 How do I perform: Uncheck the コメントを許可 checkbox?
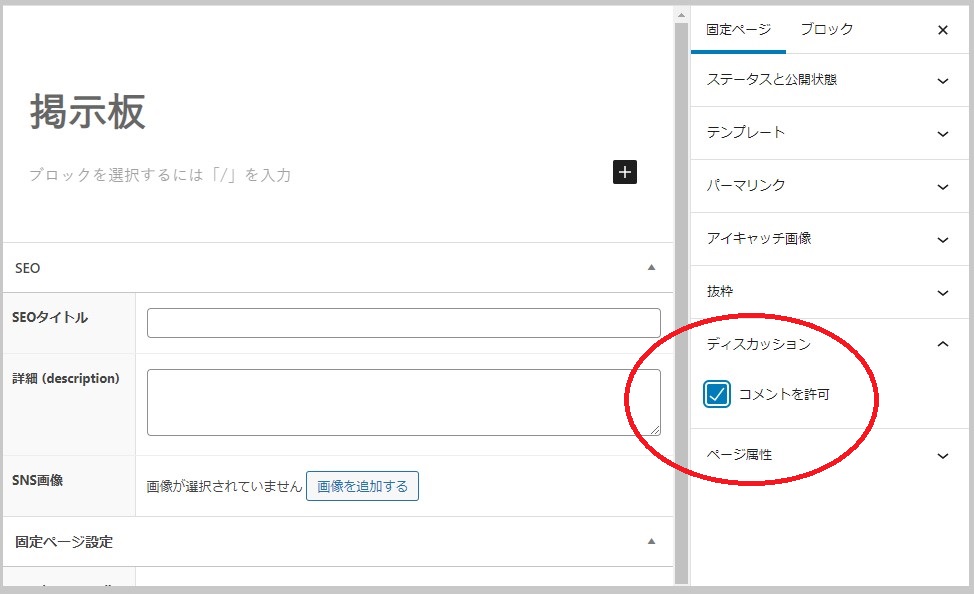(x=717, y=394)
